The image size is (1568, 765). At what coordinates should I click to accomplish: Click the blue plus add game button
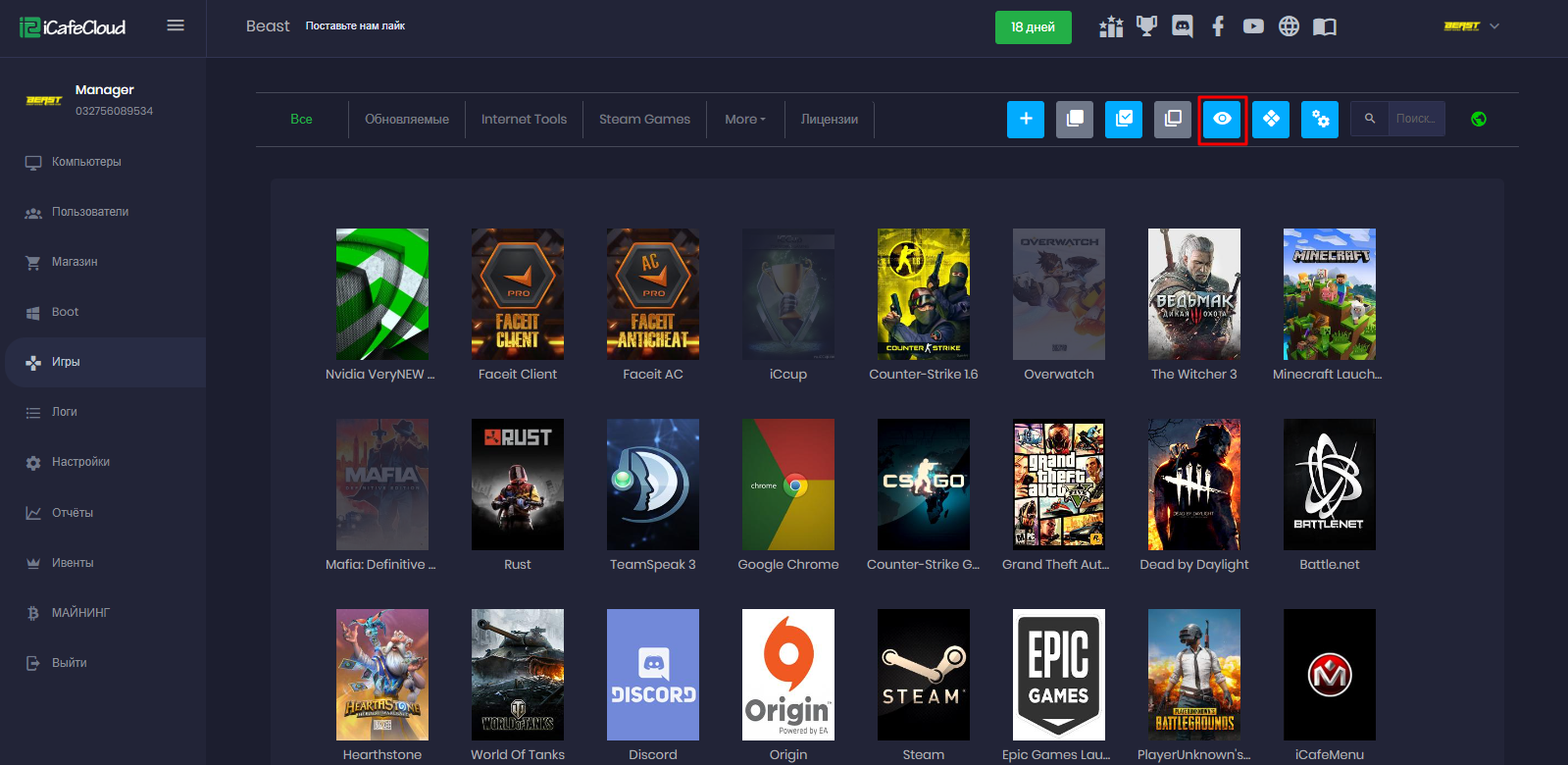pyautogui.click(x=1026, y=119)
